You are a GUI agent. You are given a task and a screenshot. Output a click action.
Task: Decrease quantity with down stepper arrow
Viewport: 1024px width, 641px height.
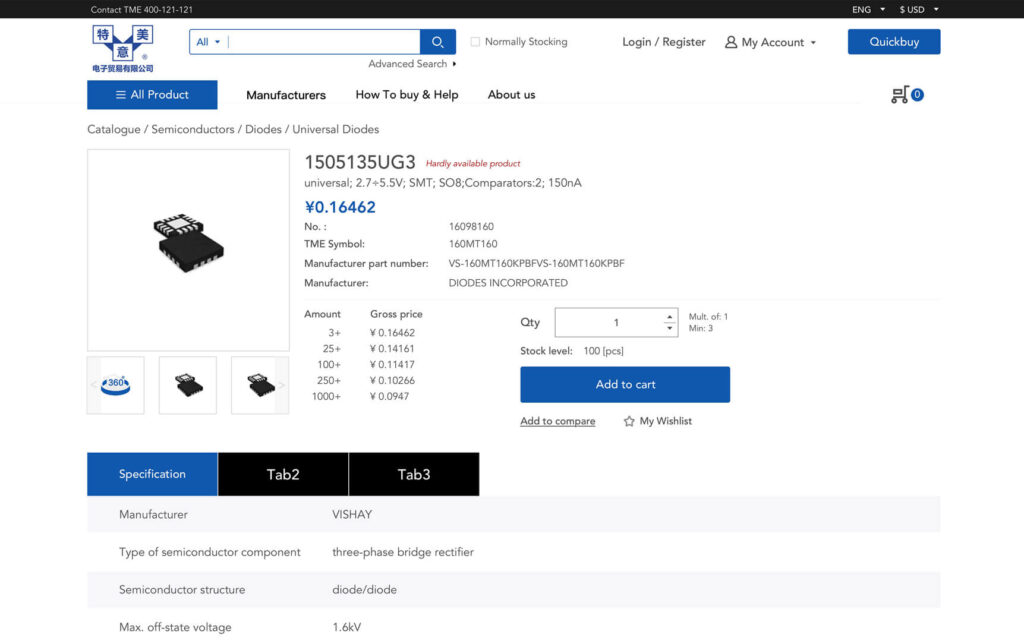click(669, 328)
